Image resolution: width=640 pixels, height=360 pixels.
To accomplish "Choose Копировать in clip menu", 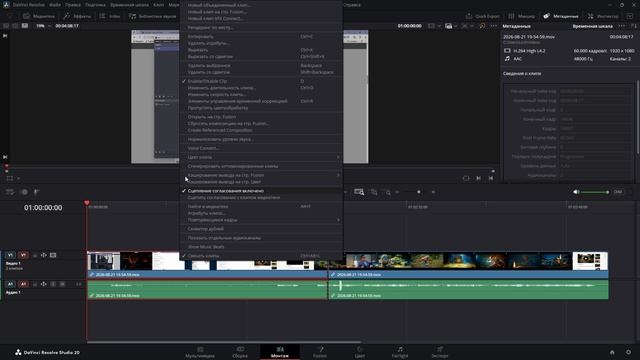I will (261, 37).
